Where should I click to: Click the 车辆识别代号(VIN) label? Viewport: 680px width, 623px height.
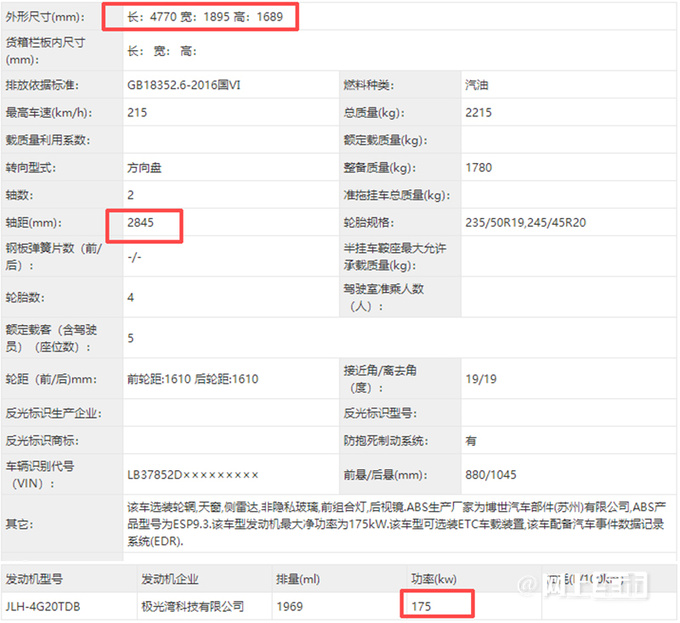40,475
